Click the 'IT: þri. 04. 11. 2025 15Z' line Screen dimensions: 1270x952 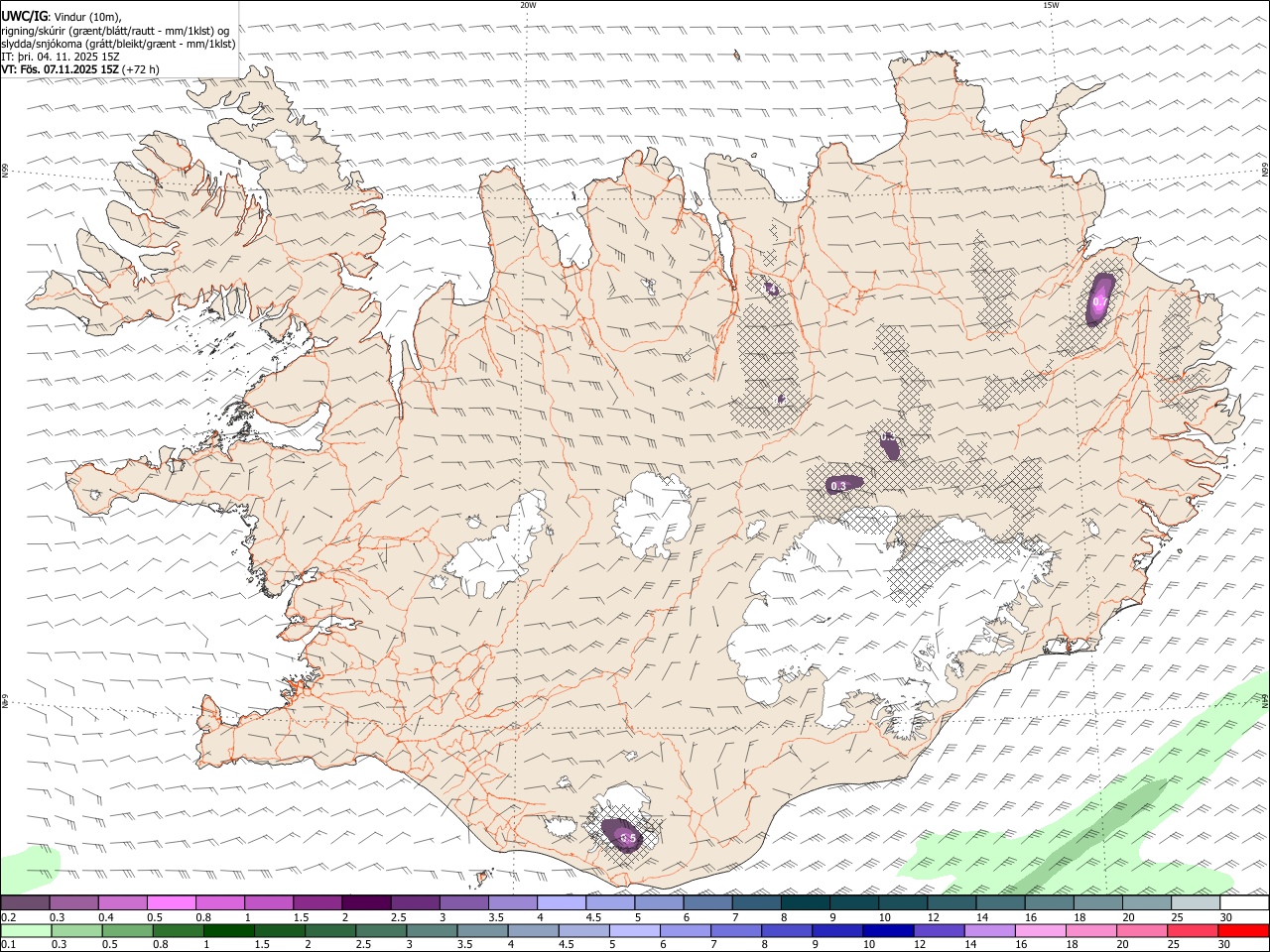tap(62, 57)
